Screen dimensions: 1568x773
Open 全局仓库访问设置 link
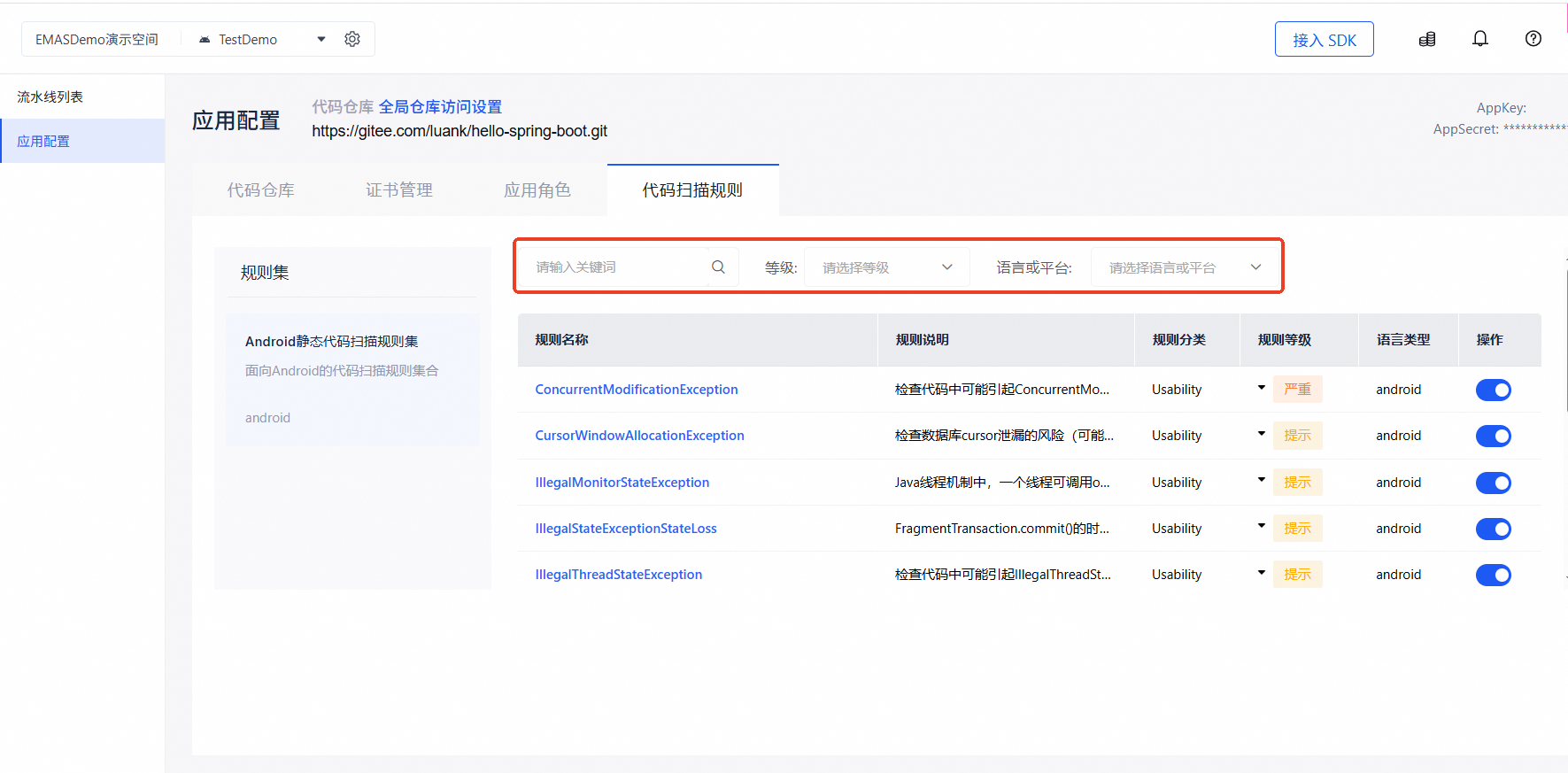(x=440, y=107)
